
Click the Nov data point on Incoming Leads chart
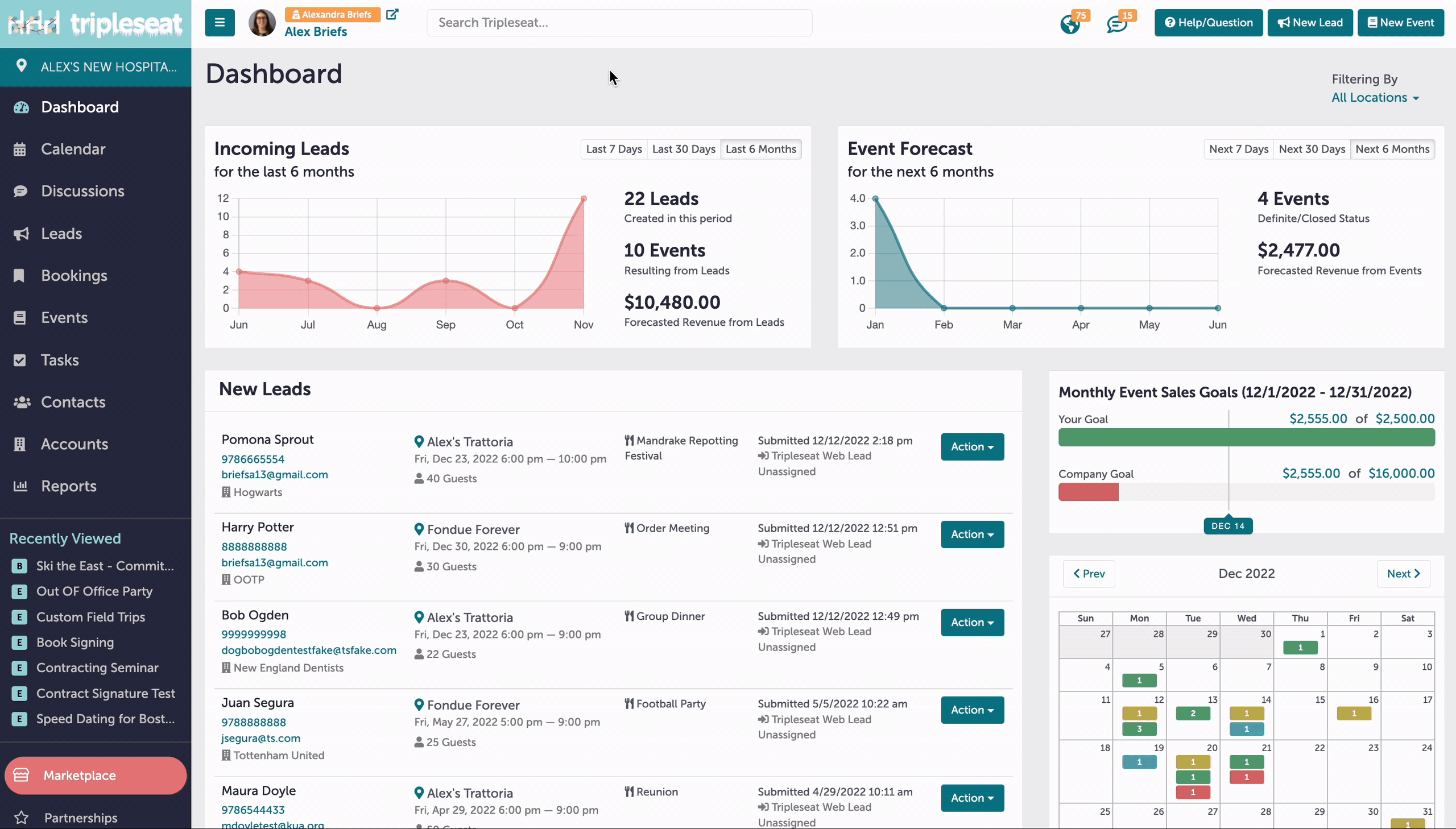click(x=584, y=198)
